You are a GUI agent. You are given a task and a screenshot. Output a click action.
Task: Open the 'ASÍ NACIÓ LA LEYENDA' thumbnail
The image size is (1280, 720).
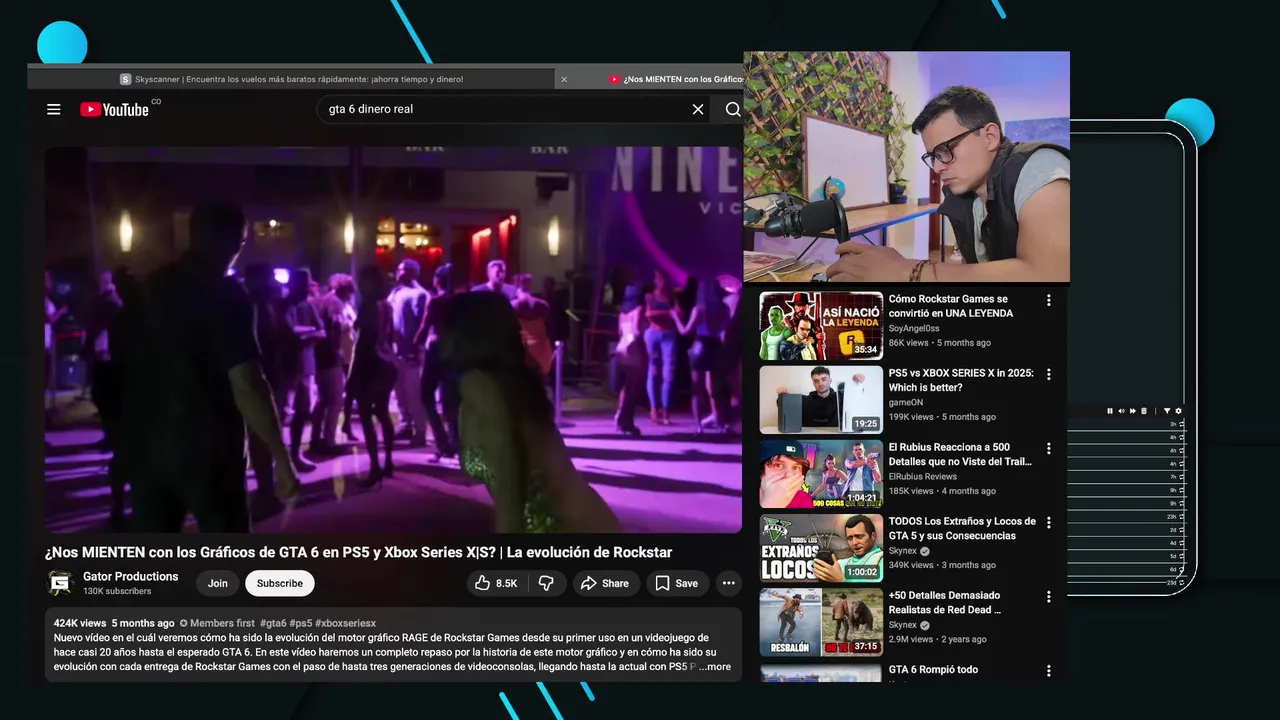[821, 326]
